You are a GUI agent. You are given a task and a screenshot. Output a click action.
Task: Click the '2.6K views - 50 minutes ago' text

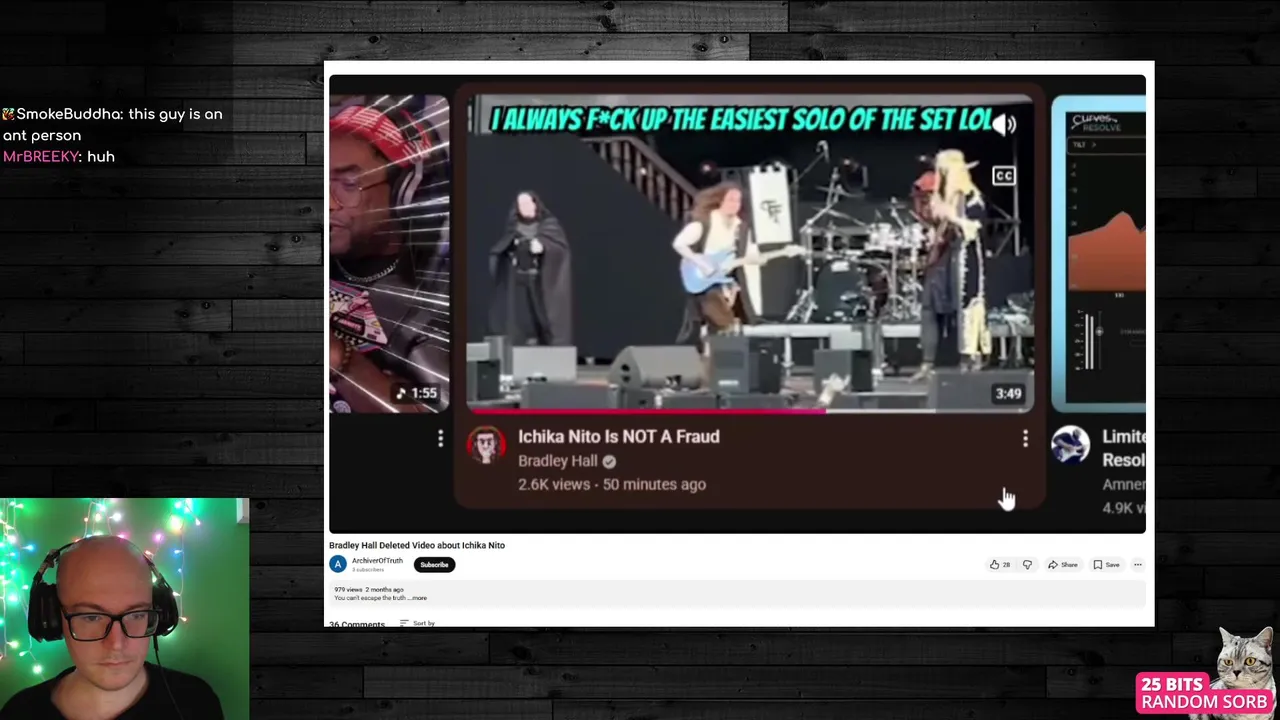click(612, 484)
